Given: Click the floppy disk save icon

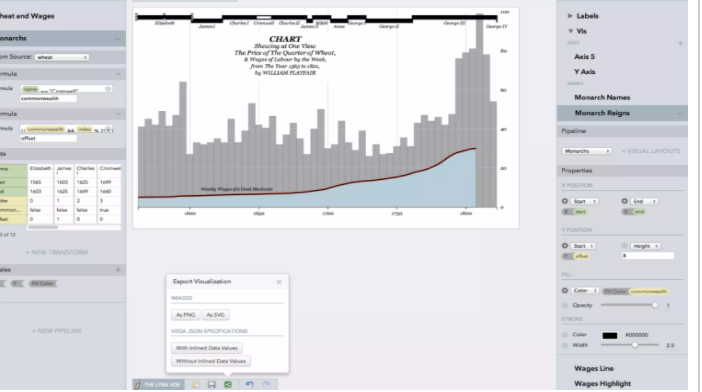Looking at the screenshot, I should tap(212, 384).
